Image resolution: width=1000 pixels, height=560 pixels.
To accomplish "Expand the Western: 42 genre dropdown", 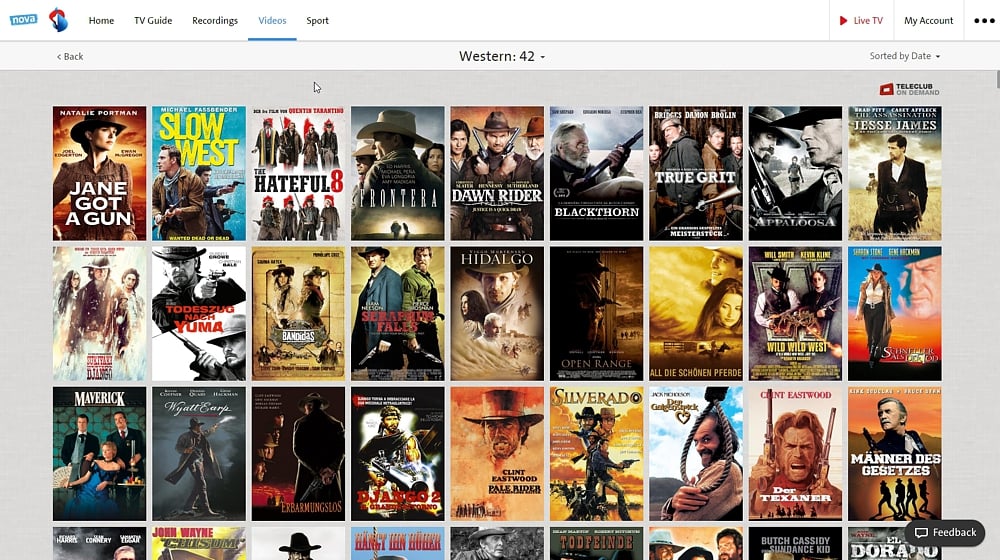I will (502, 56).
